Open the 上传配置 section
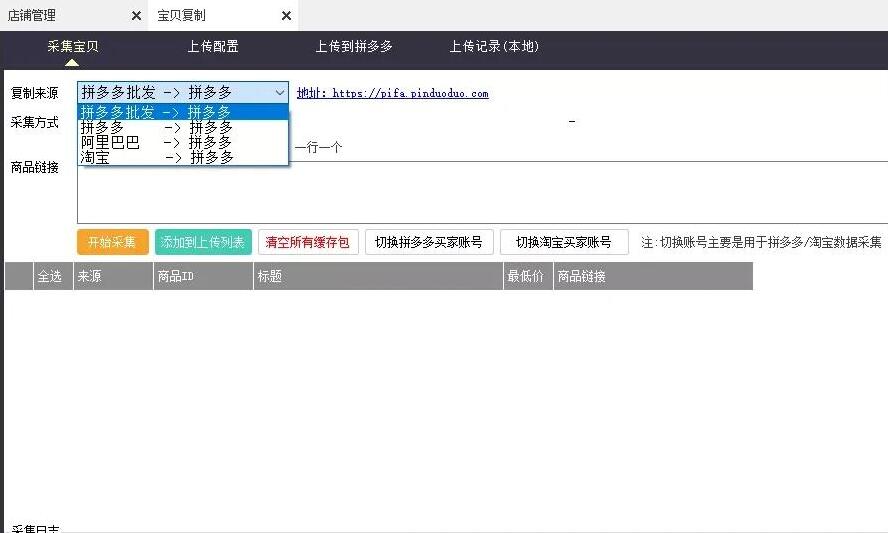 [213, 46]
